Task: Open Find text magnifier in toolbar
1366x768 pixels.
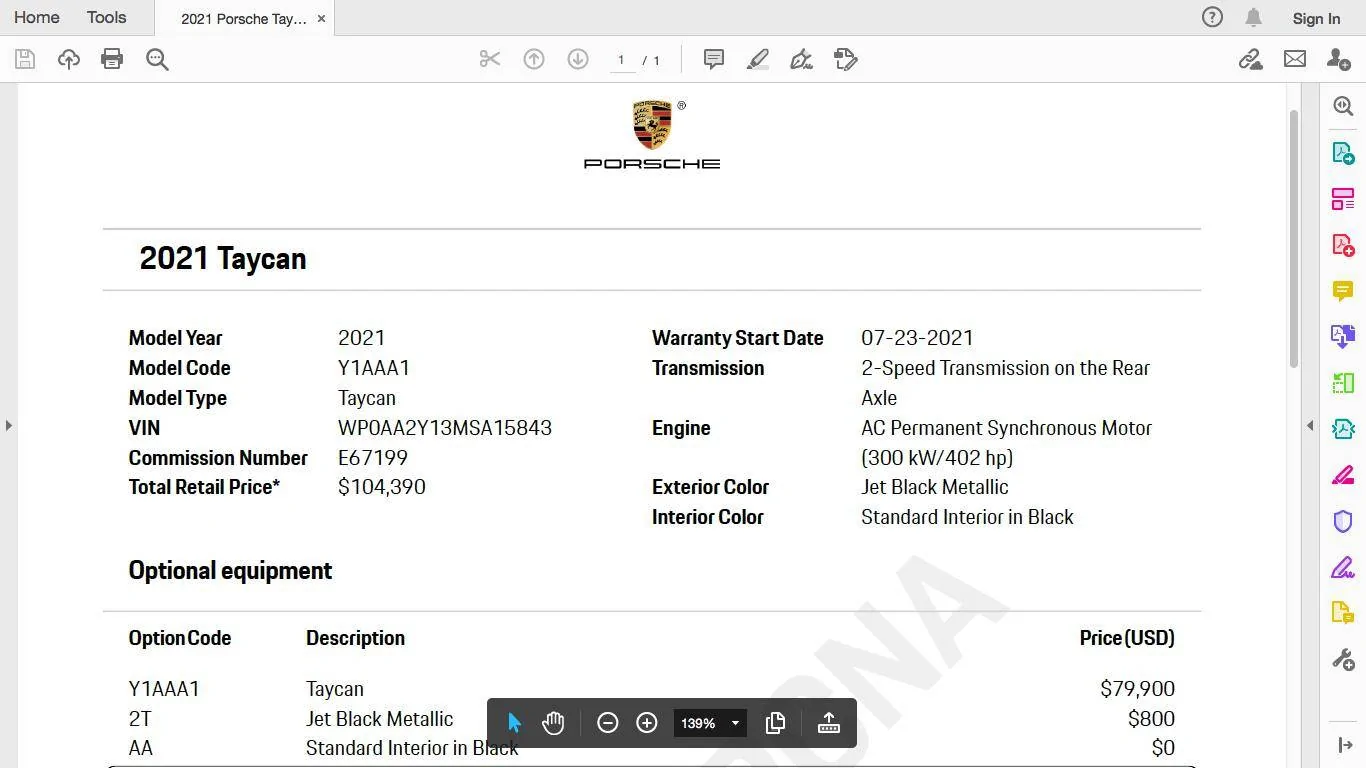Action: (x=157, y=59)
